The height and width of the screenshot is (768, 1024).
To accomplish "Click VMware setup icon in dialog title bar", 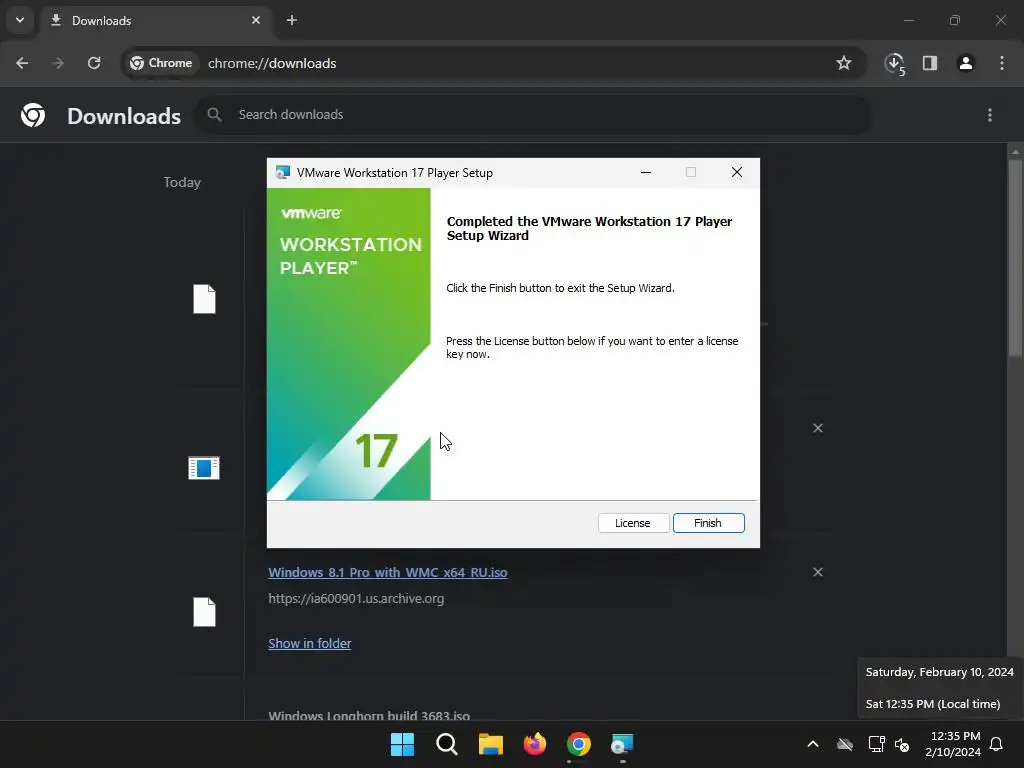I will click(x=283, y=172).
